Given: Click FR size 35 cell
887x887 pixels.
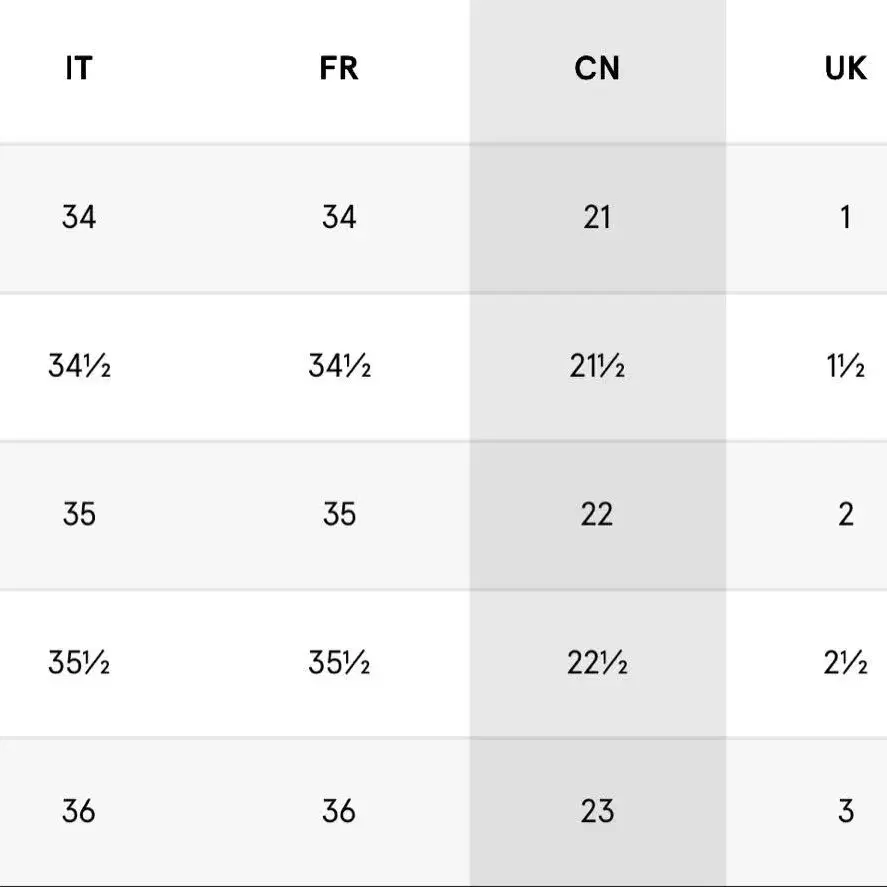Looking at the screenshot, I should point(339,514).
